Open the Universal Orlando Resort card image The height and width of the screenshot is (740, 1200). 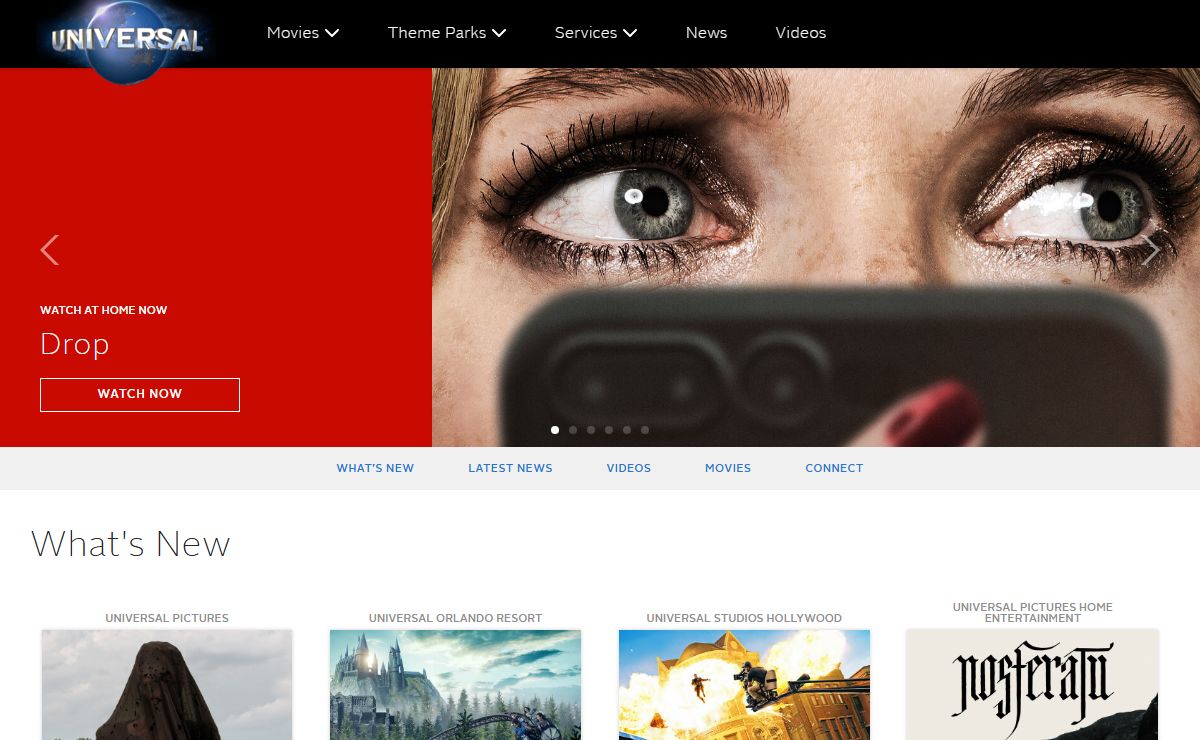coord(456,685)
